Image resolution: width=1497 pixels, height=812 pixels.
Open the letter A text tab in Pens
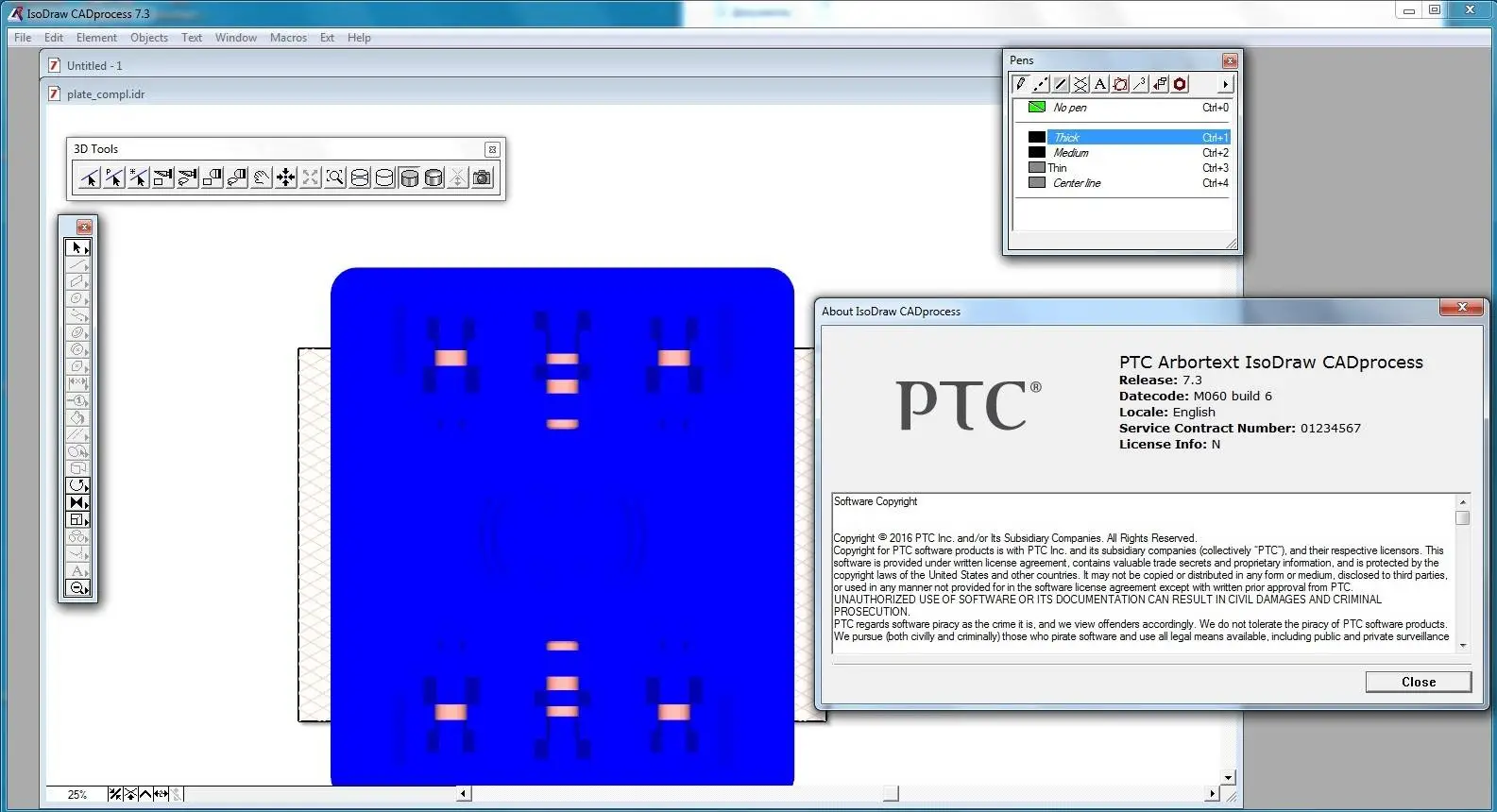coord(1100,84)
